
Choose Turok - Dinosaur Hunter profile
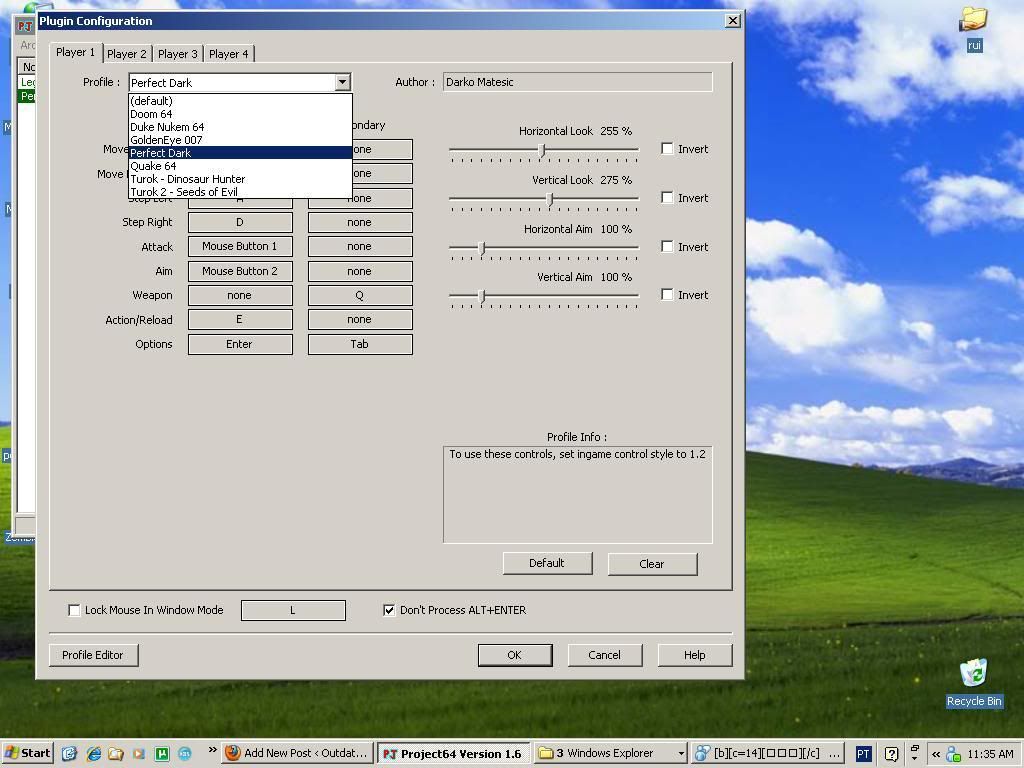[x=187, y=179]
